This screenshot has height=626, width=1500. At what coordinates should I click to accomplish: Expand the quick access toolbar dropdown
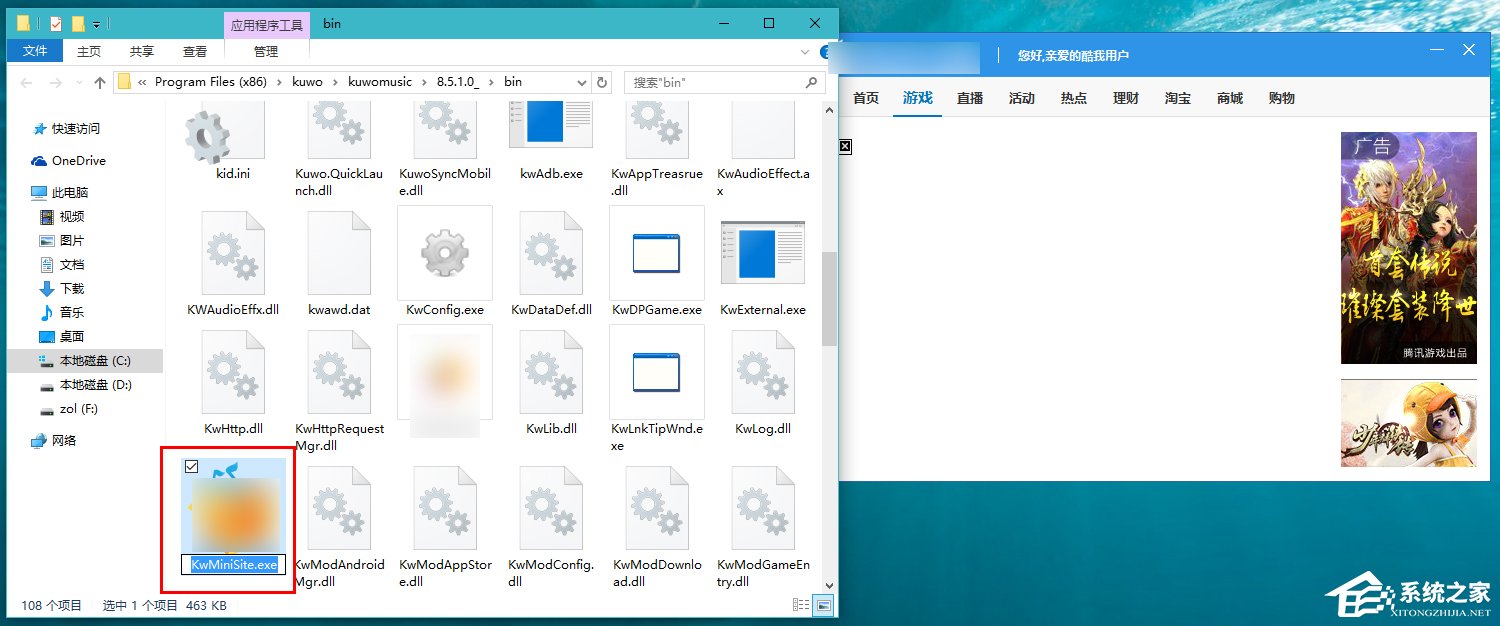pos(96,22)
